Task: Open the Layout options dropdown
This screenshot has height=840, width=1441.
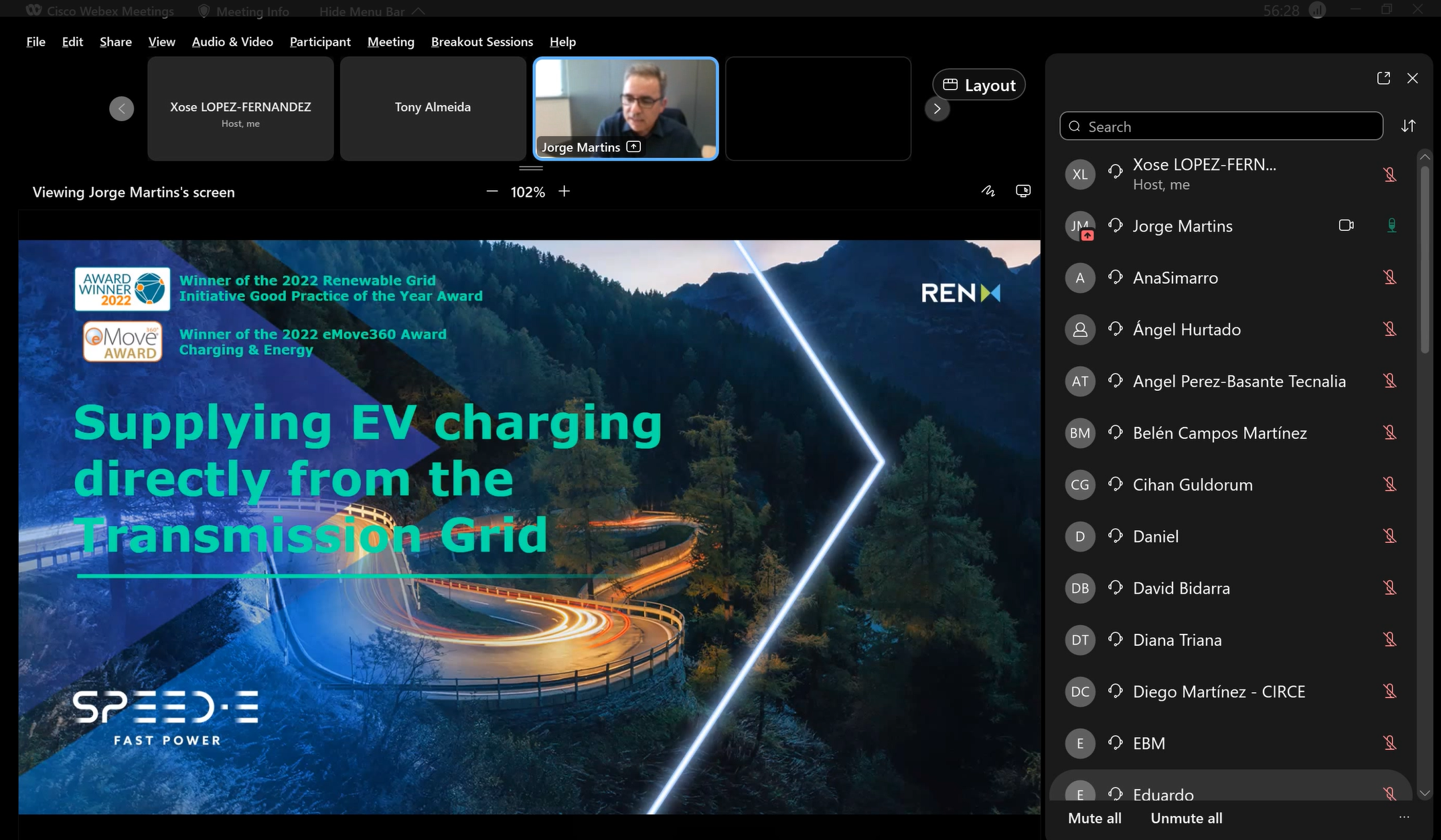Action: click(979, 85)
